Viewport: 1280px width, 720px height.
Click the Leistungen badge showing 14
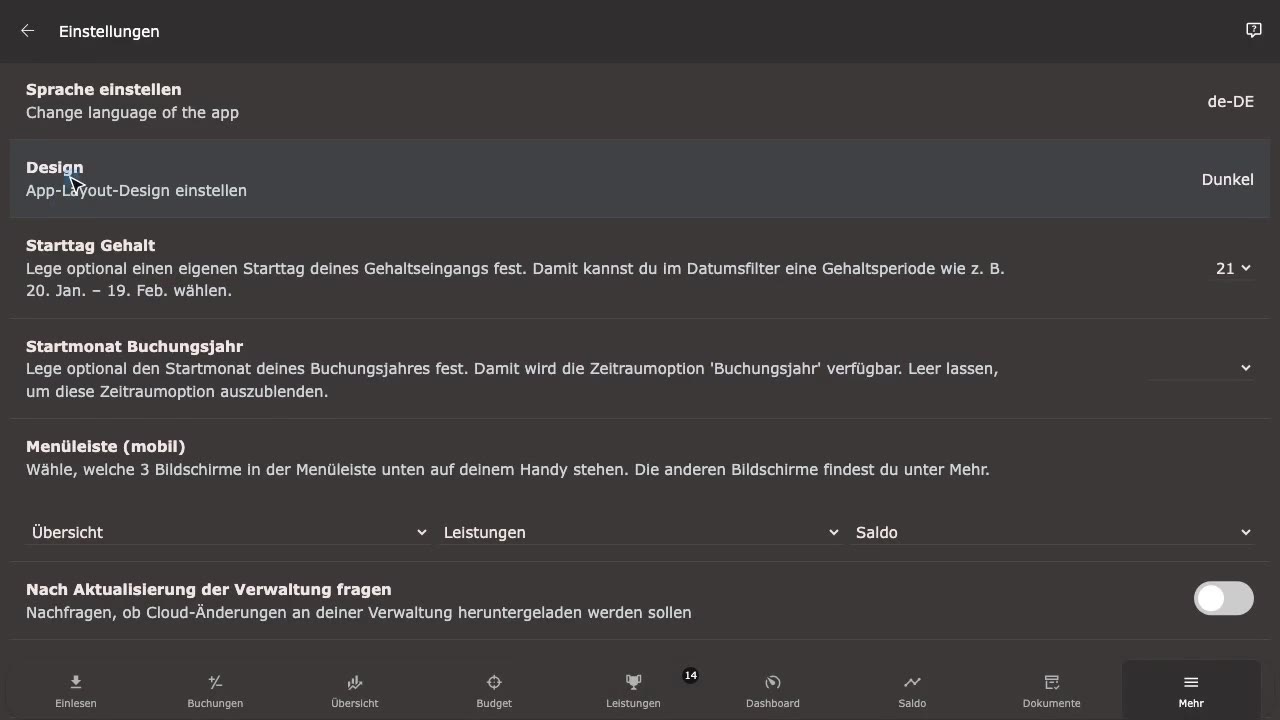690,675
